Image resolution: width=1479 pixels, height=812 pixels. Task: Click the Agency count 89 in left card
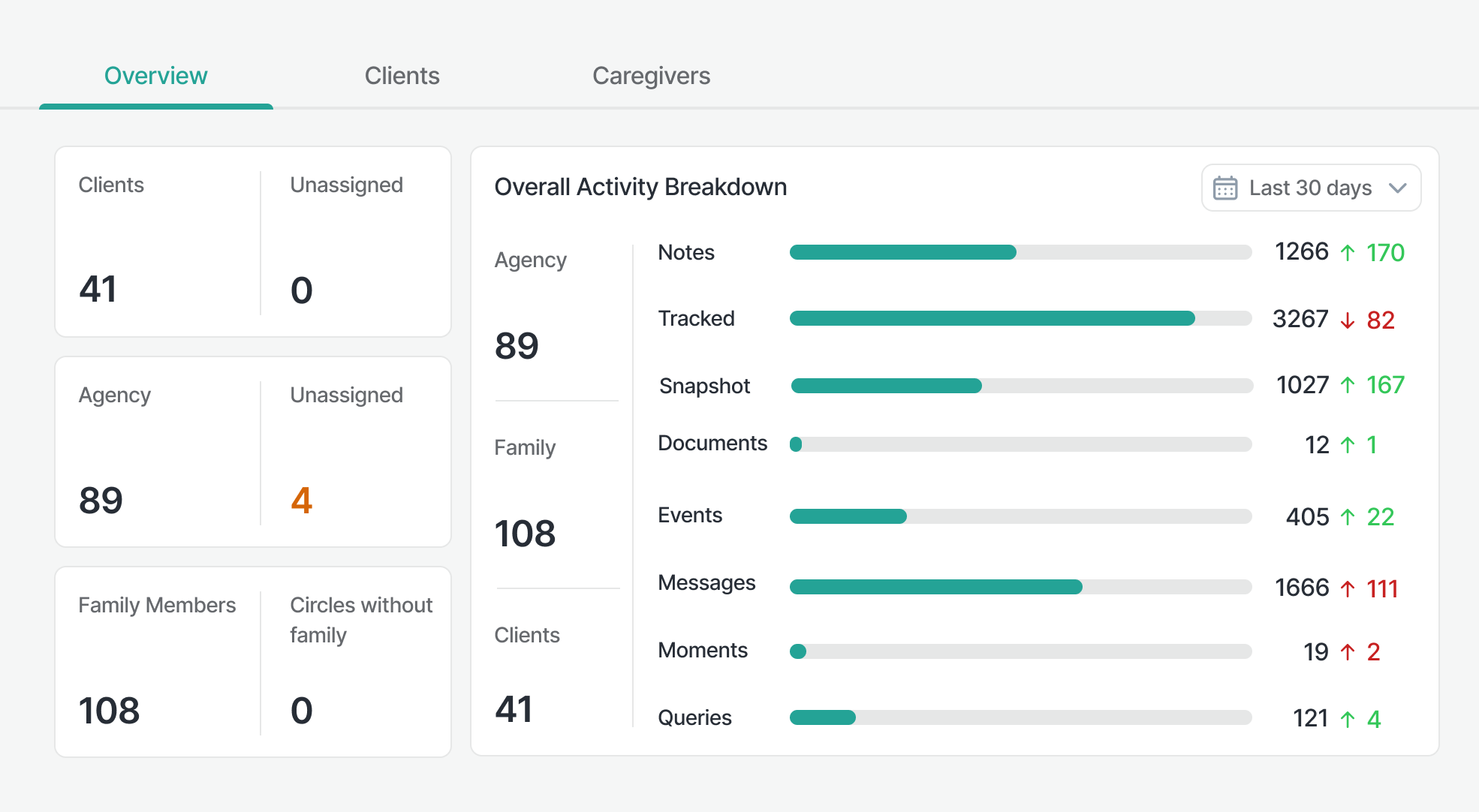click(101, 501)
